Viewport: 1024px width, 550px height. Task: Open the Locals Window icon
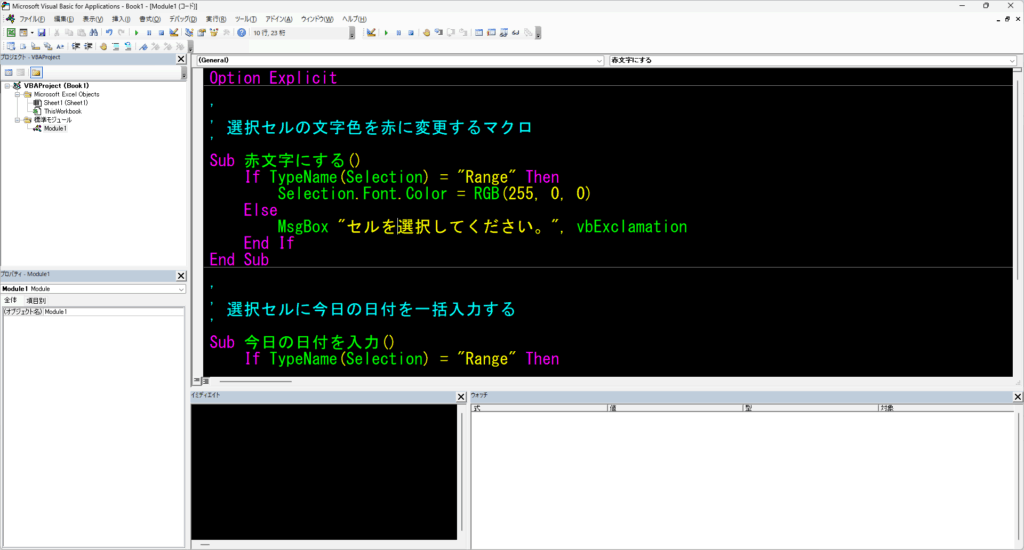[479, 33]
